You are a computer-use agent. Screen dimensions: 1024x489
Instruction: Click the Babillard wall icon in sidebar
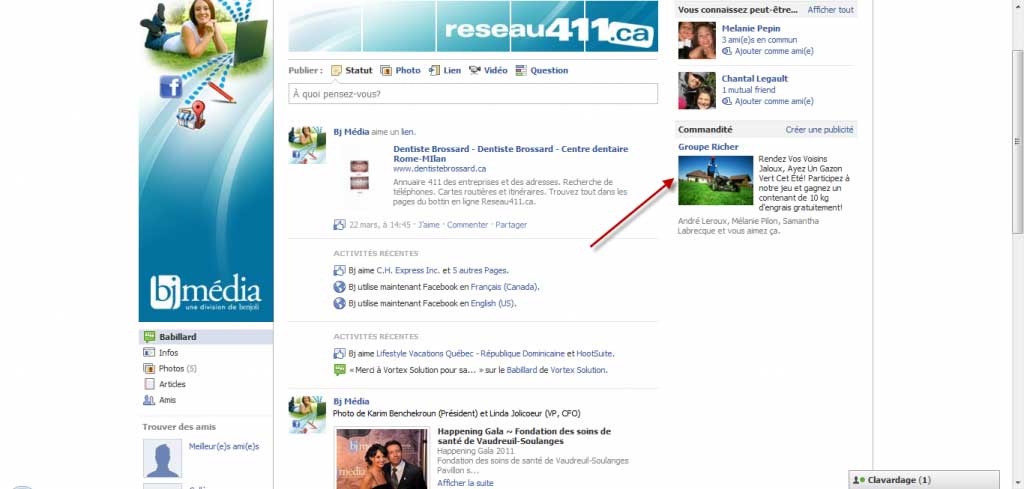(x=150, y=337)
